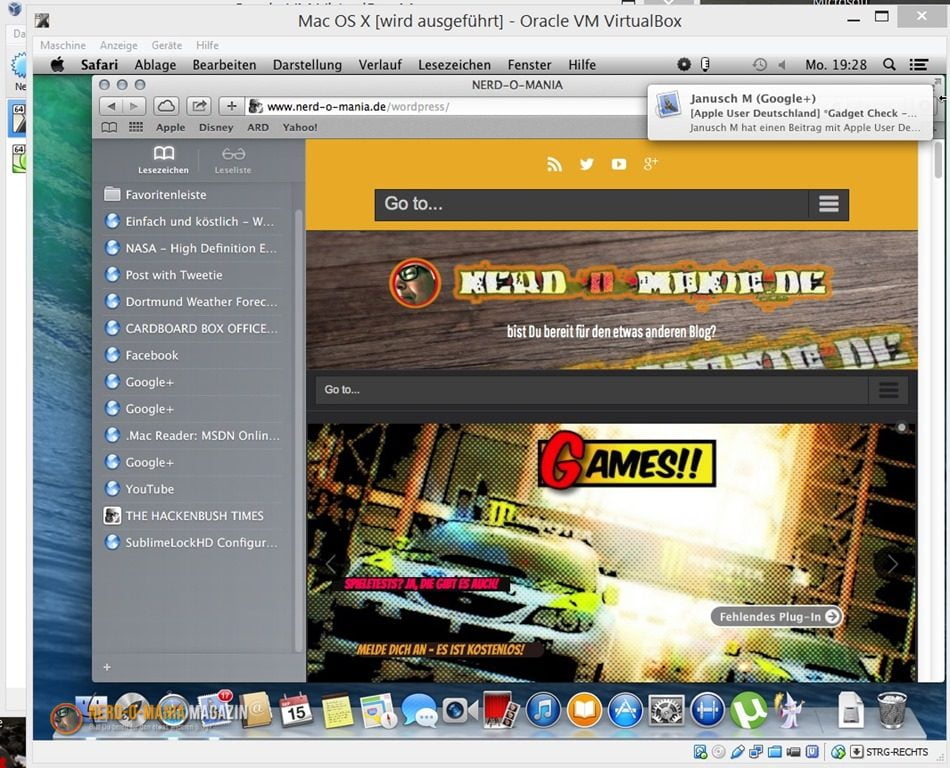Image resolution: width=950 pixels, height=768 pixels.
Task: Open the Ablage menu
Action: 155,65
